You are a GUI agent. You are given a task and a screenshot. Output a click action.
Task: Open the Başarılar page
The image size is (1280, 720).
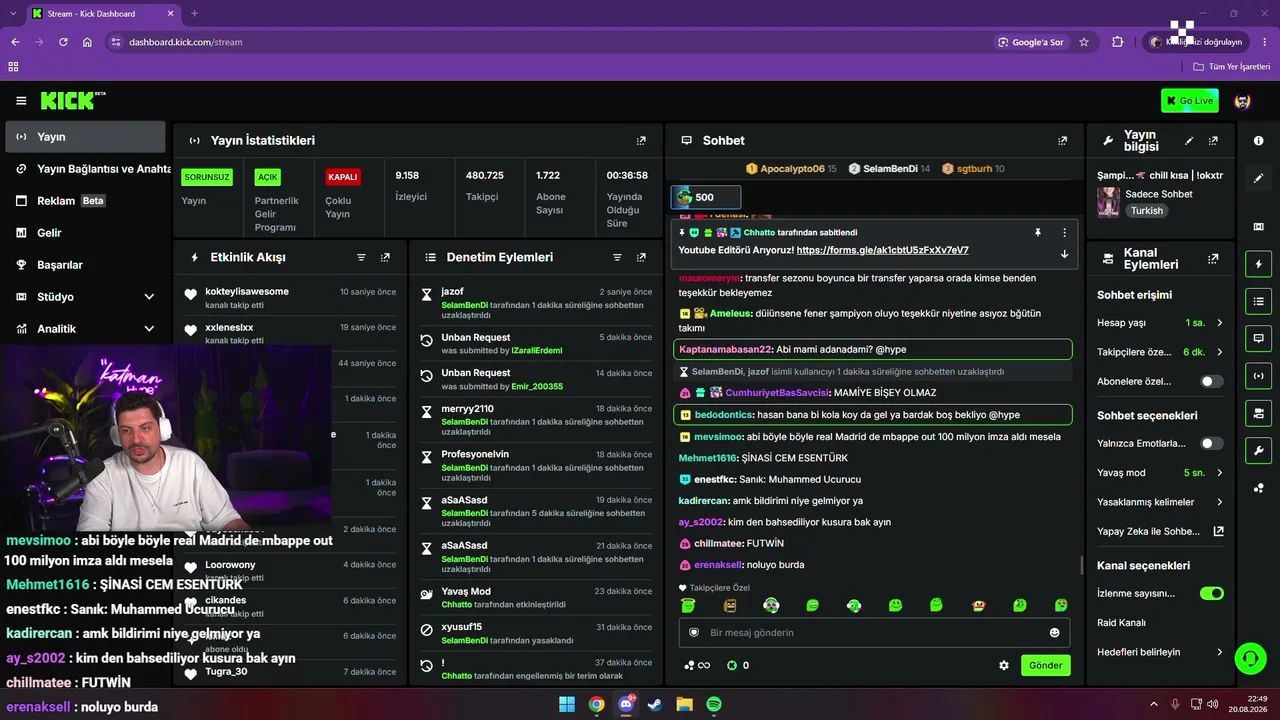point(85,265)
